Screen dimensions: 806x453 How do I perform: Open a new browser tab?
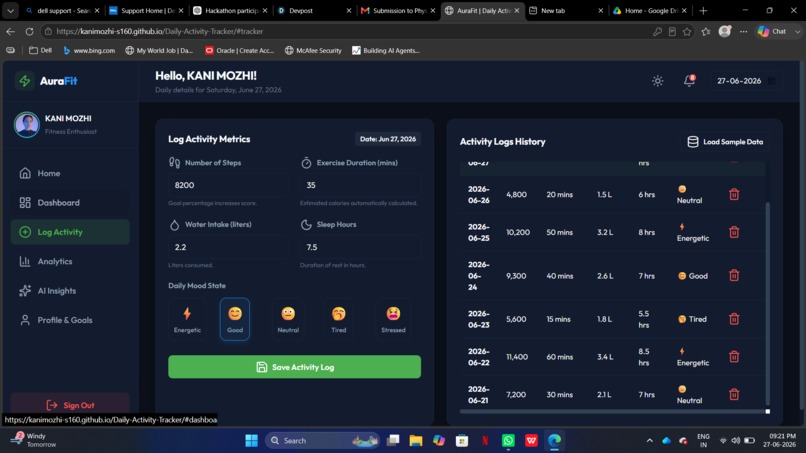point(703,10)
